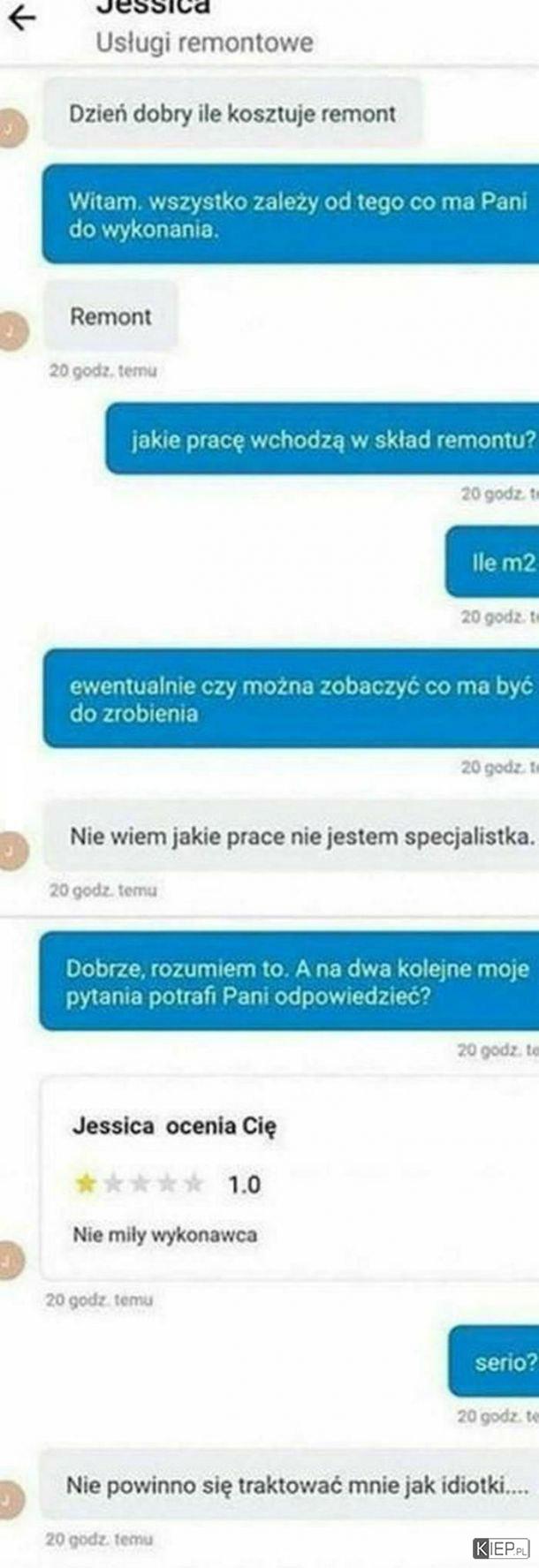539x1568 pixels.
Task: Click the 'Nie miły wykonawca' review text
Action: pyautogui.click(x=164, y=1234)
